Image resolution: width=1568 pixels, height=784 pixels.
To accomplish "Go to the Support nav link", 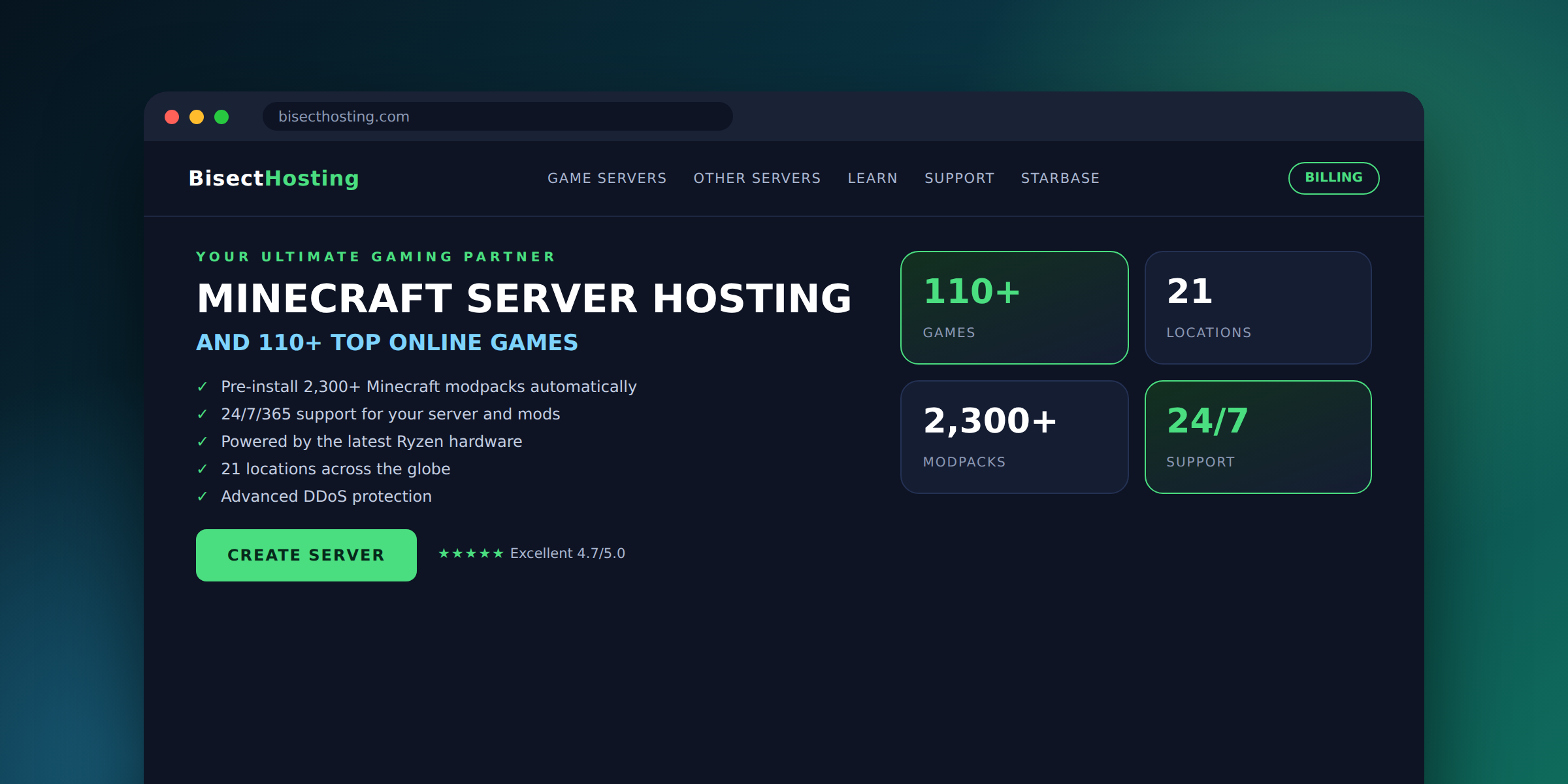I will pos(959,178).
